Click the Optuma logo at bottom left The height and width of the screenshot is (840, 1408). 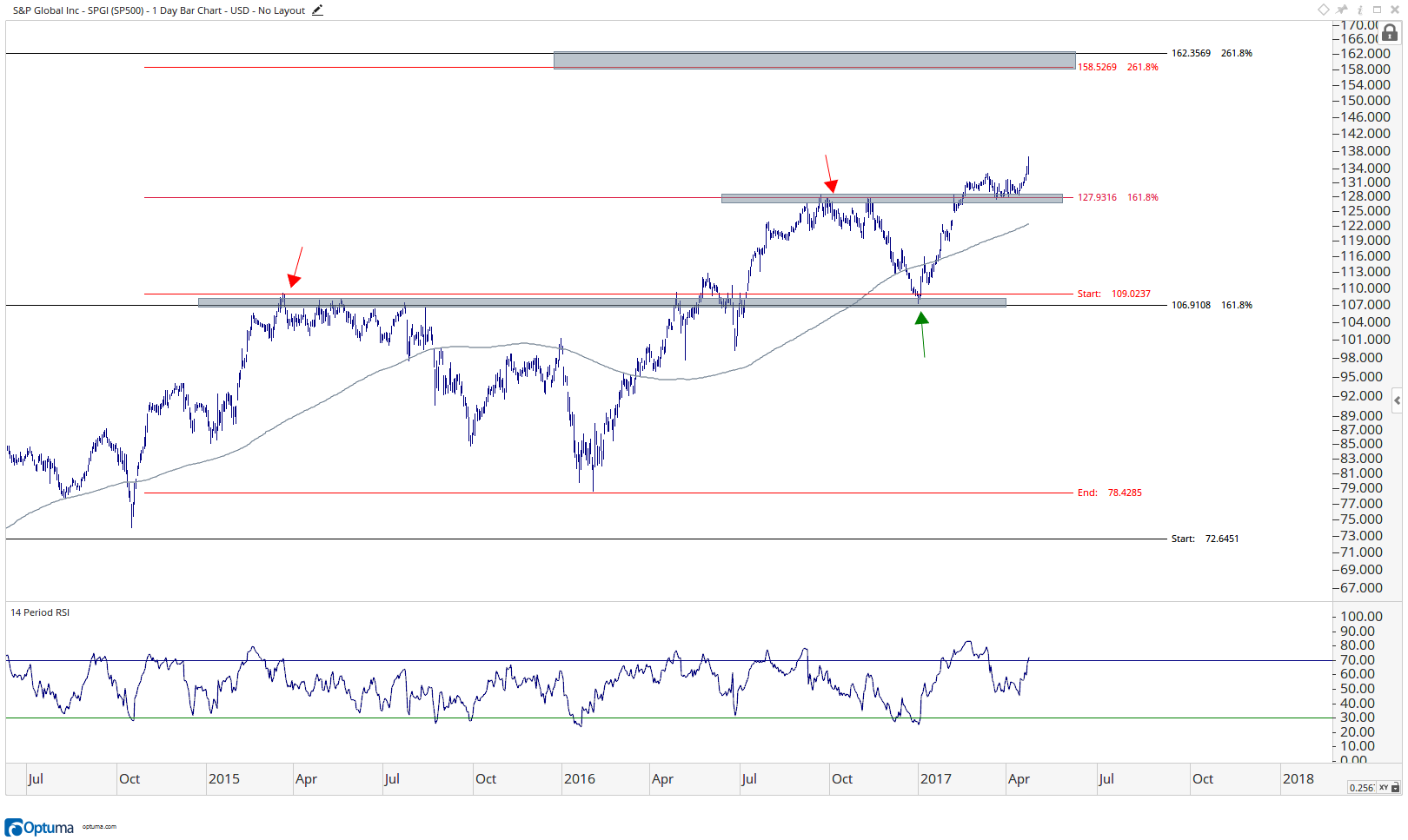[40, 827]
